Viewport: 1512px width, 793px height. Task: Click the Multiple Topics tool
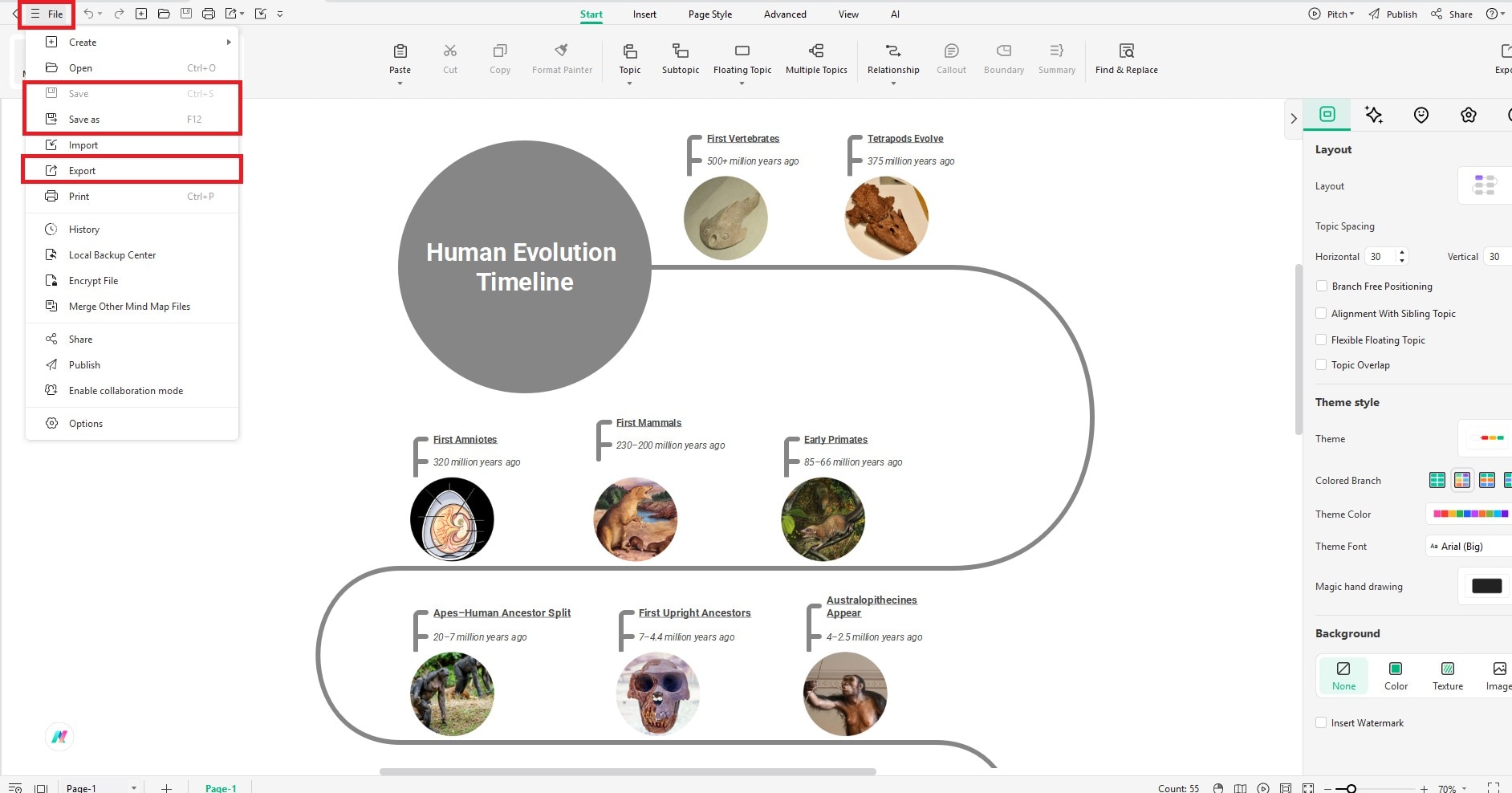[x=816, y=59]
